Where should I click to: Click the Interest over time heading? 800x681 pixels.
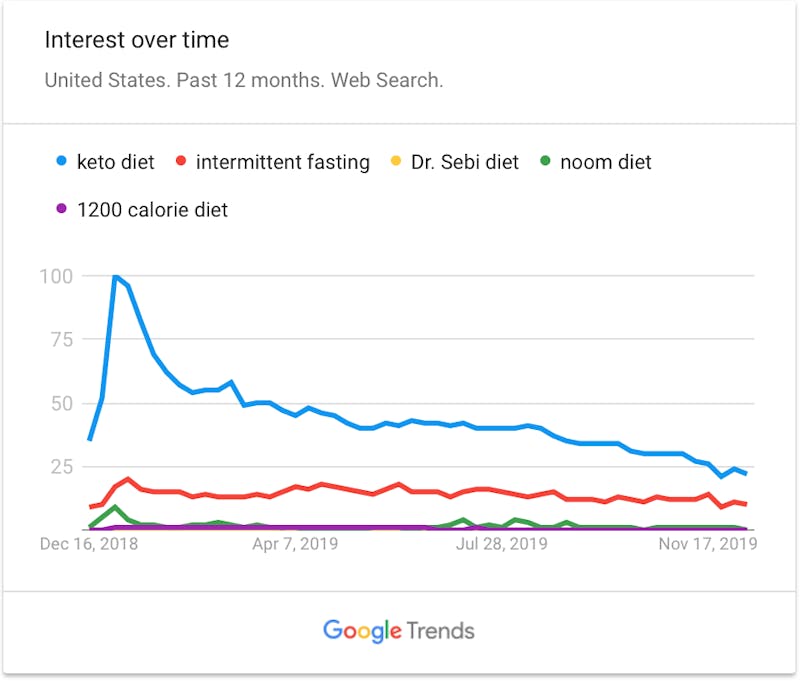137,40
